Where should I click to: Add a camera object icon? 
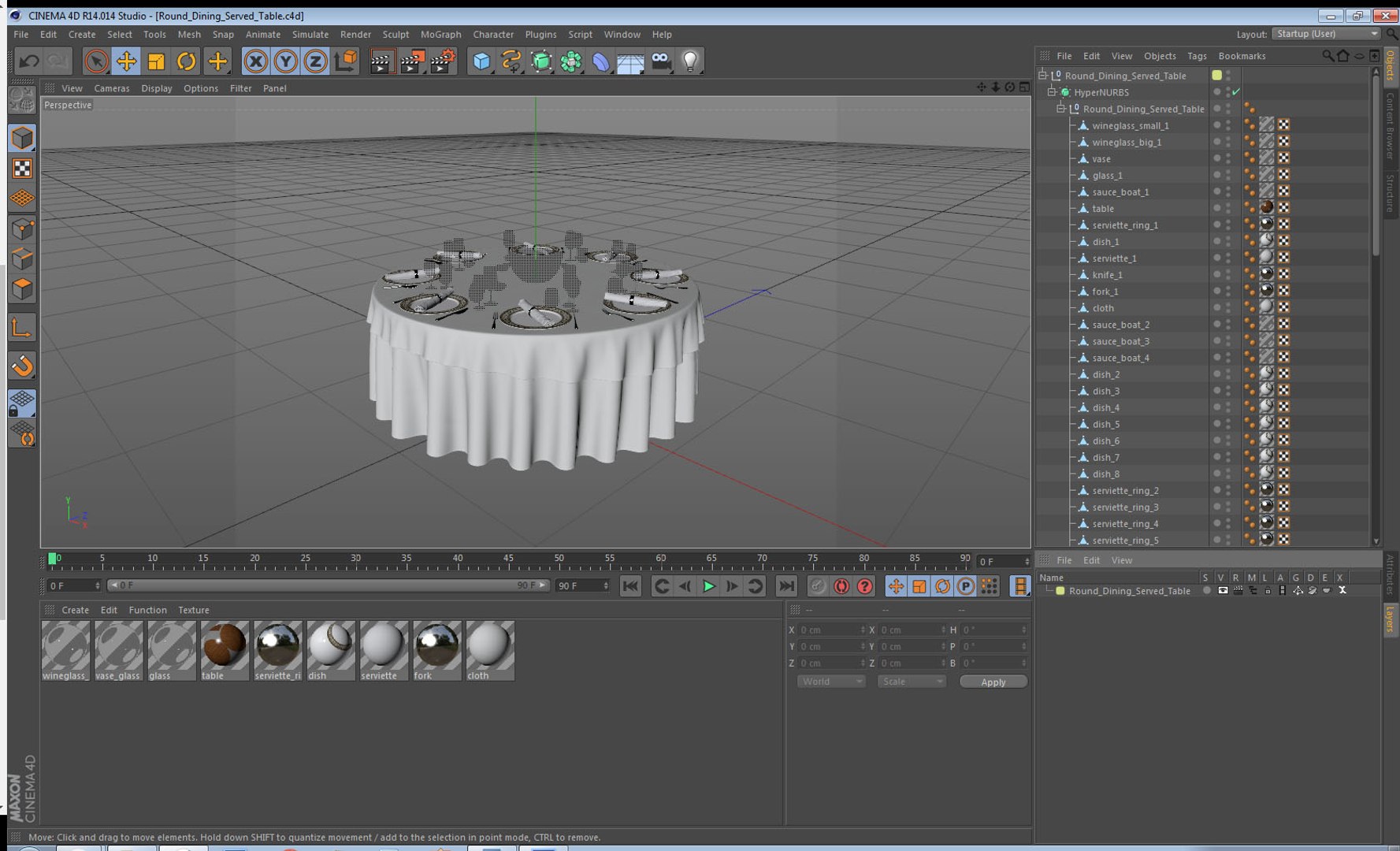[661, 61]
